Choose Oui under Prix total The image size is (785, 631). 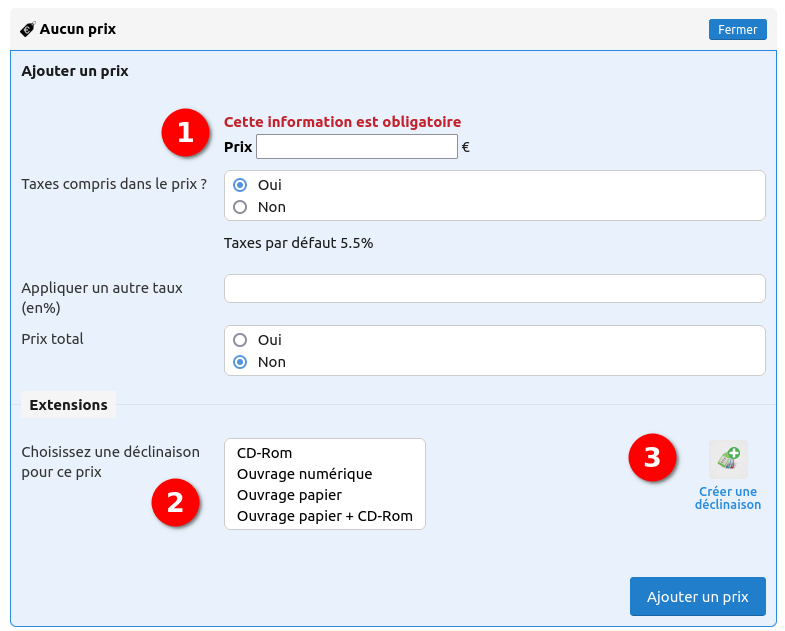click(x=240, y=340)
